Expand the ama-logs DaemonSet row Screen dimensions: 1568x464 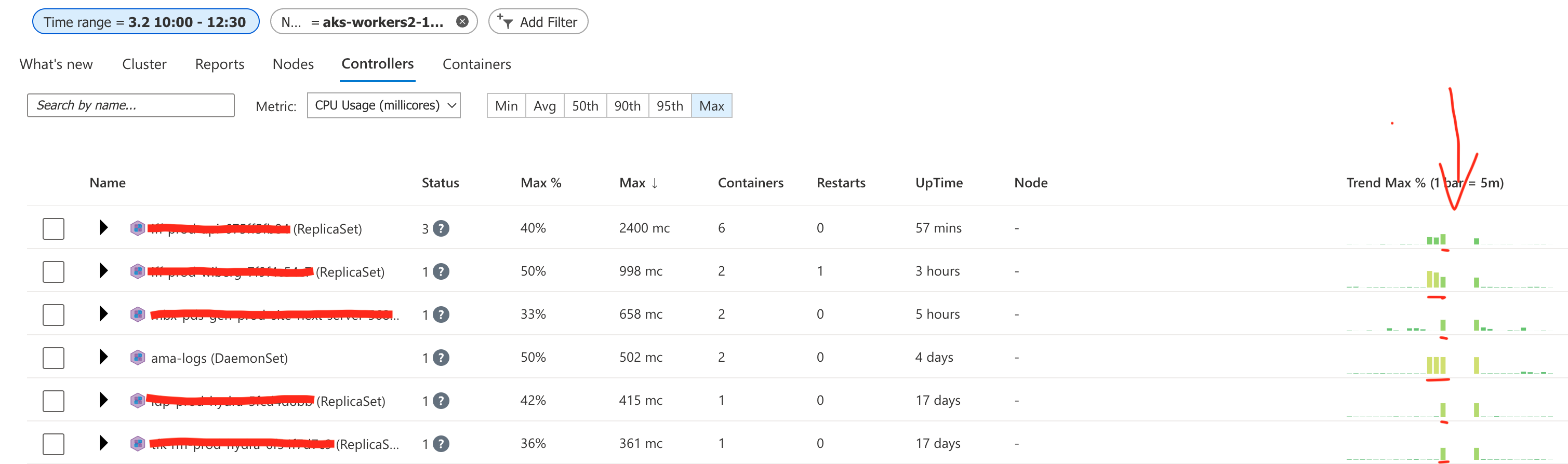(x=103, y=357)
